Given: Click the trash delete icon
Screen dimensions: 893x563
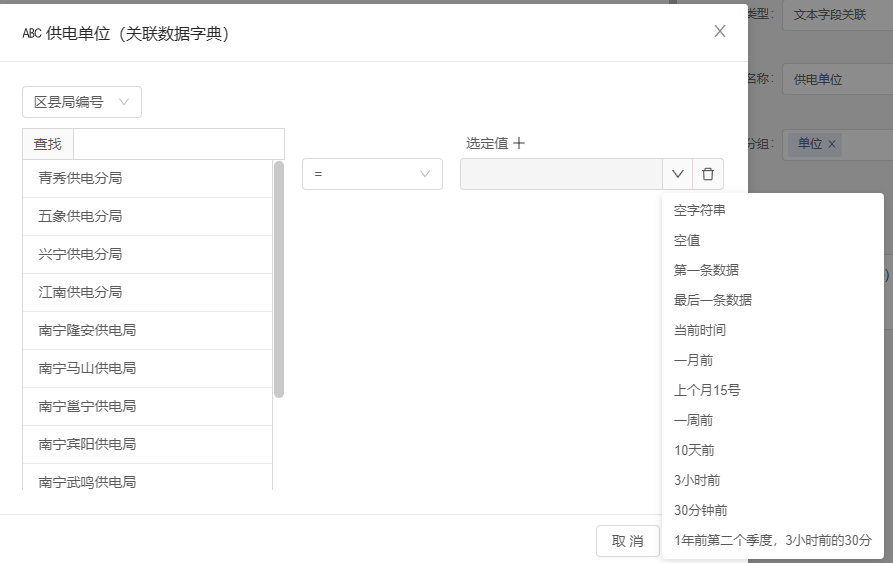Looking at the screenshot, I should (x=708, y=174).
